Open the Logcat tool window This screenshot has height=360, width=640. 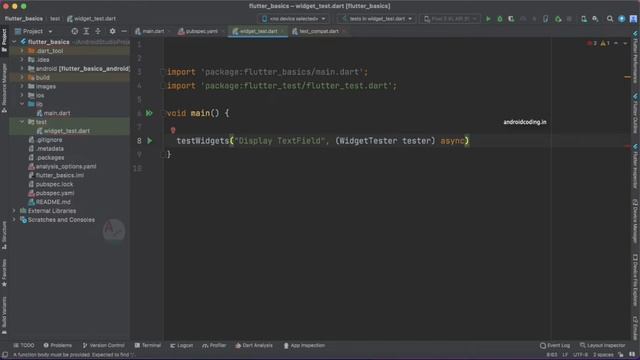(181, 345)
